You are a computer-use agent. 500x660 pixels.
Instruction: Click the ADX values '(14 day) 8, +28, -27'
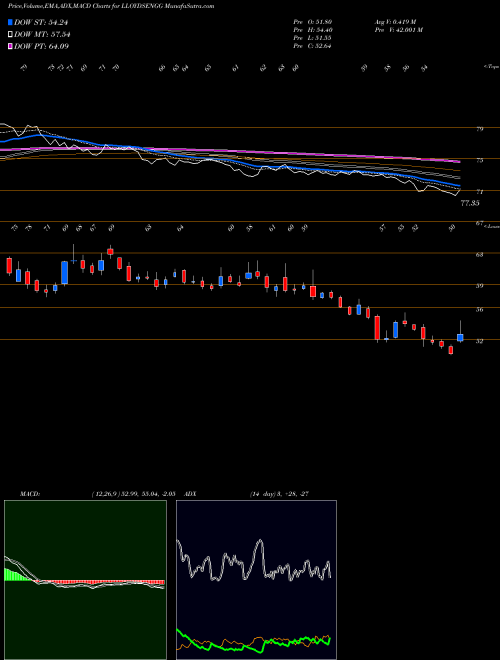tap(278, 493)
